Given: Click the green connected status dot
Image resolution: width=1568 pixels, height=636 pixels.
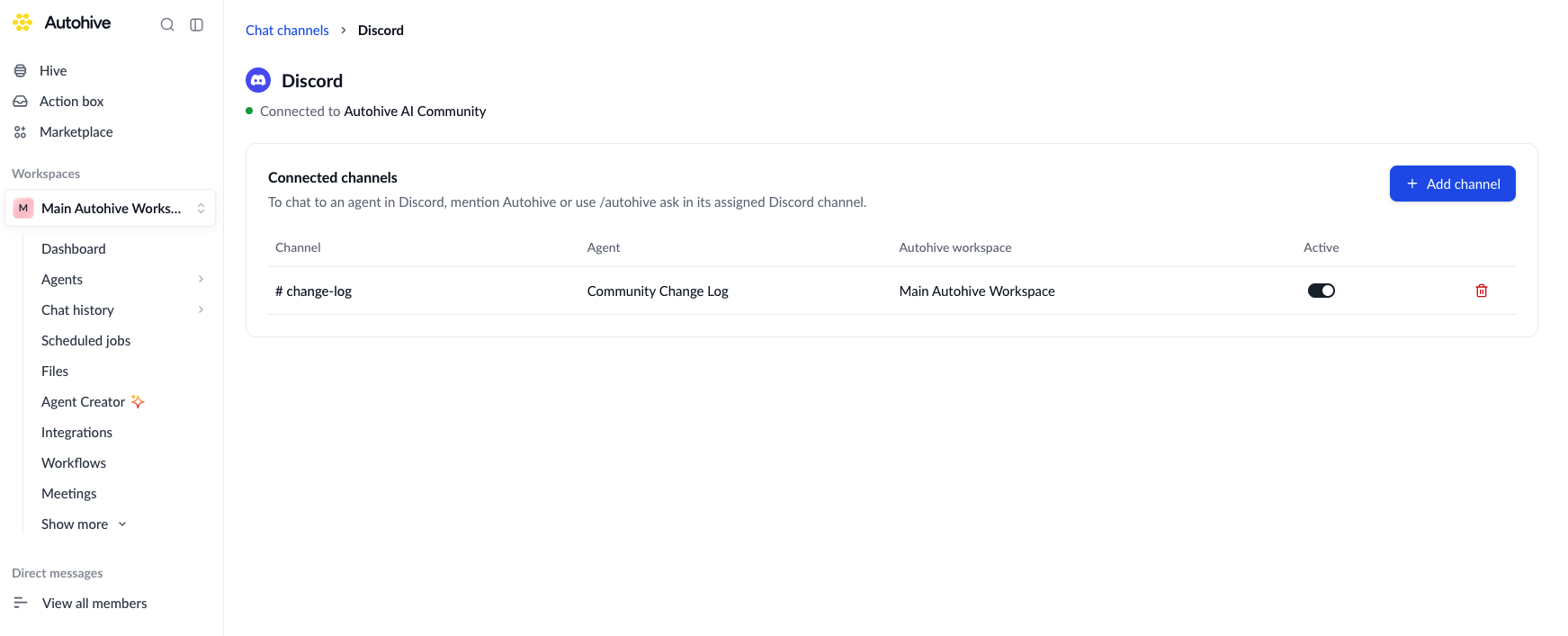Looking at the screenshot, I should (x=249, y=111).
